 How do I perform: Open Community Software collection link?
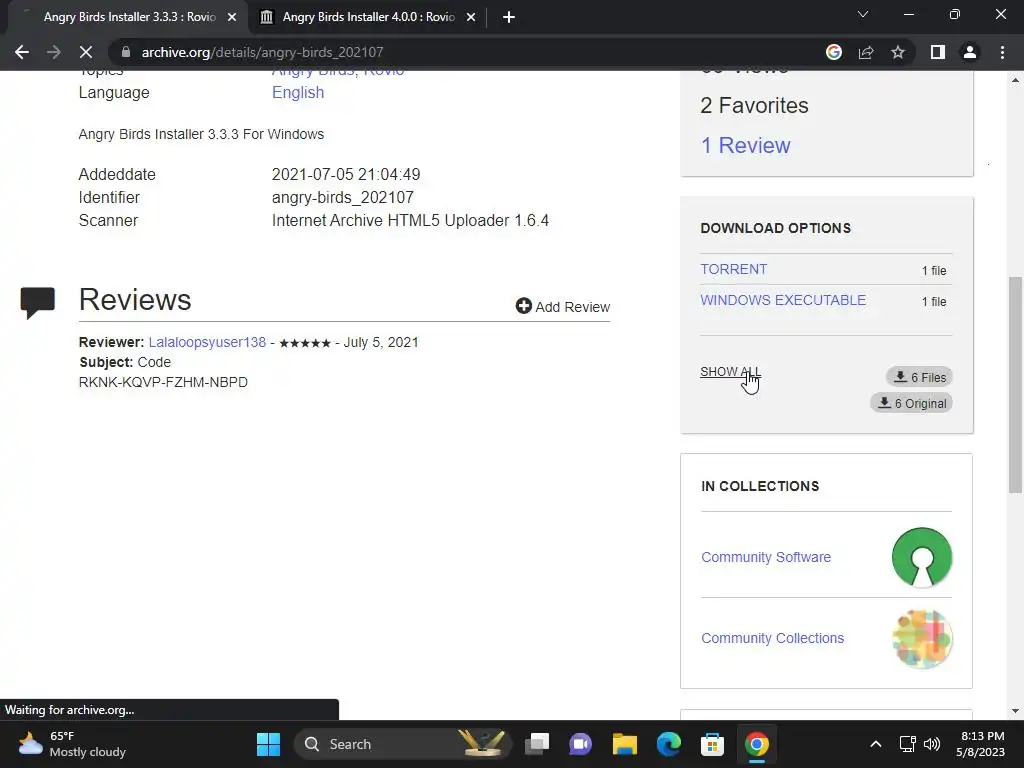(766, 557)
